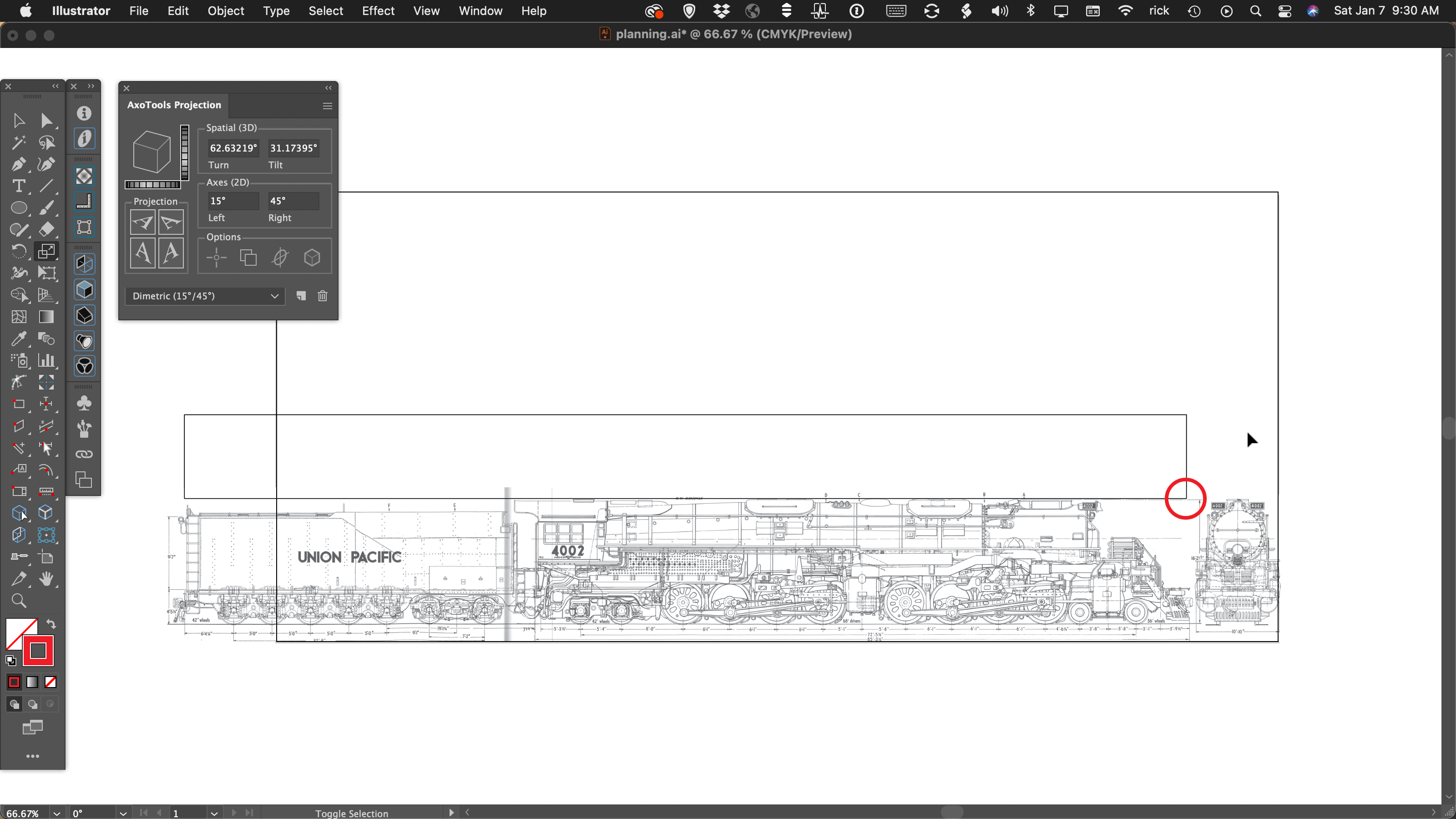Screen dimensions: 1456x819
Task: Select the Hand tool
Action: tap(46, 579)
